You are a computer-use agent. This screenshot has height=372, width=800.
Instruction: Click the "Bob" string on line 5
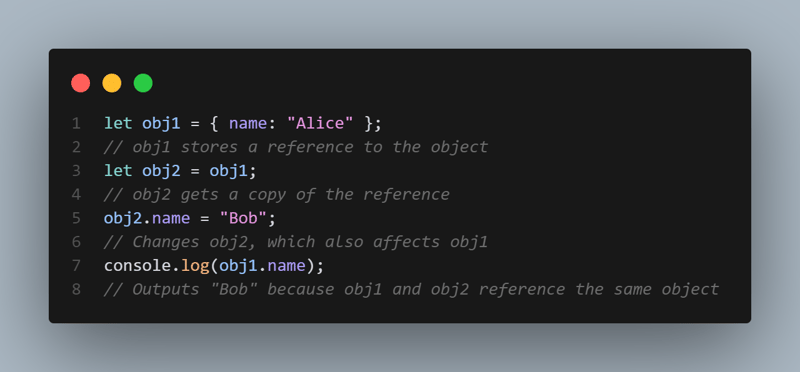click(243, 218)
